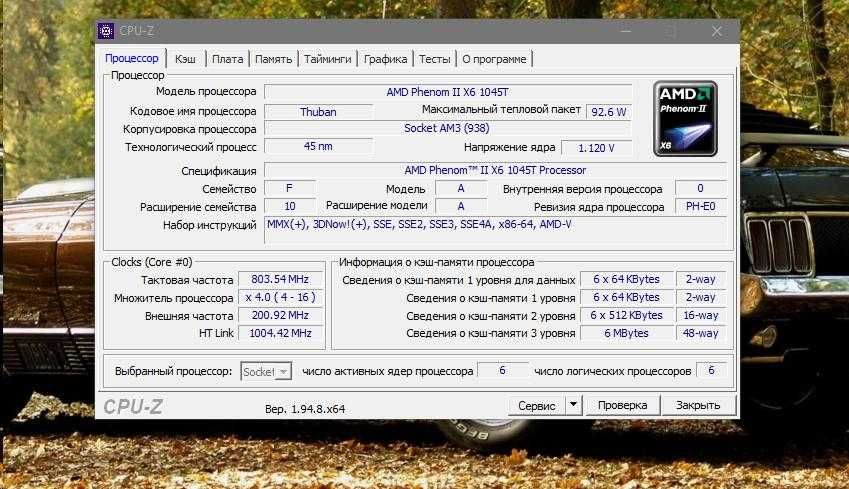Open the О программе tab
This screenshot has height=489, width=849.
click(494, 59)
